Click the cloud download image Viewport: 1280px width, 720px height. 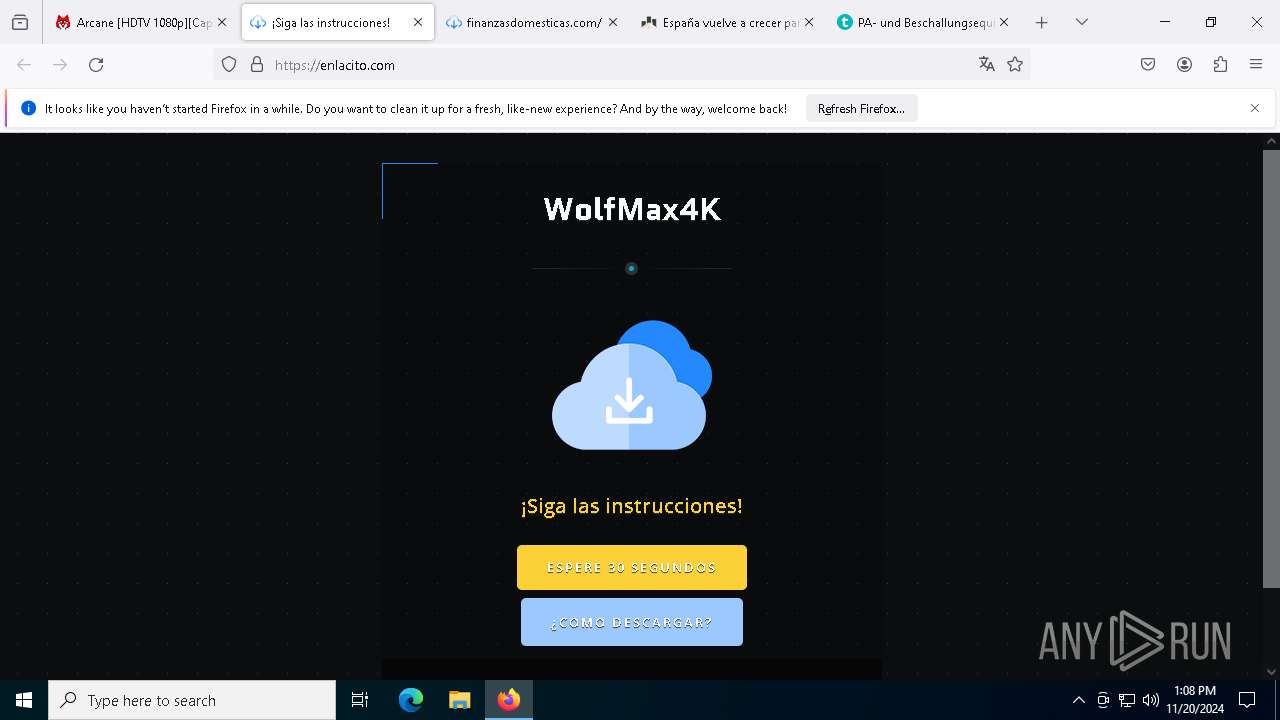point(632,385)
